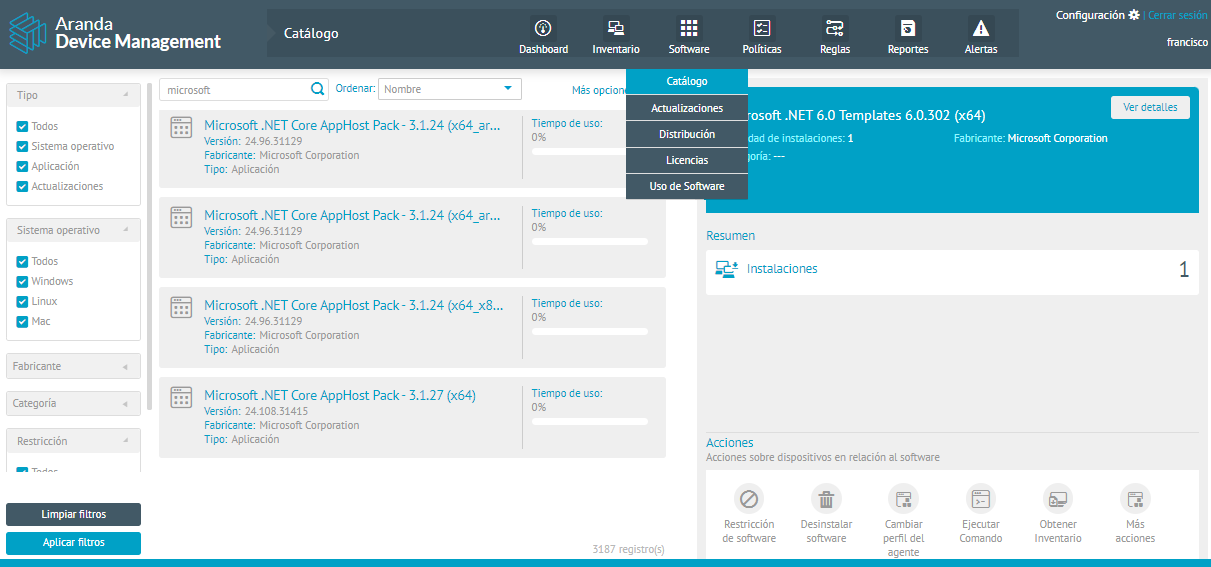
Task: Collapse the Sistema operativo filter header
Action: pos(73,230)
